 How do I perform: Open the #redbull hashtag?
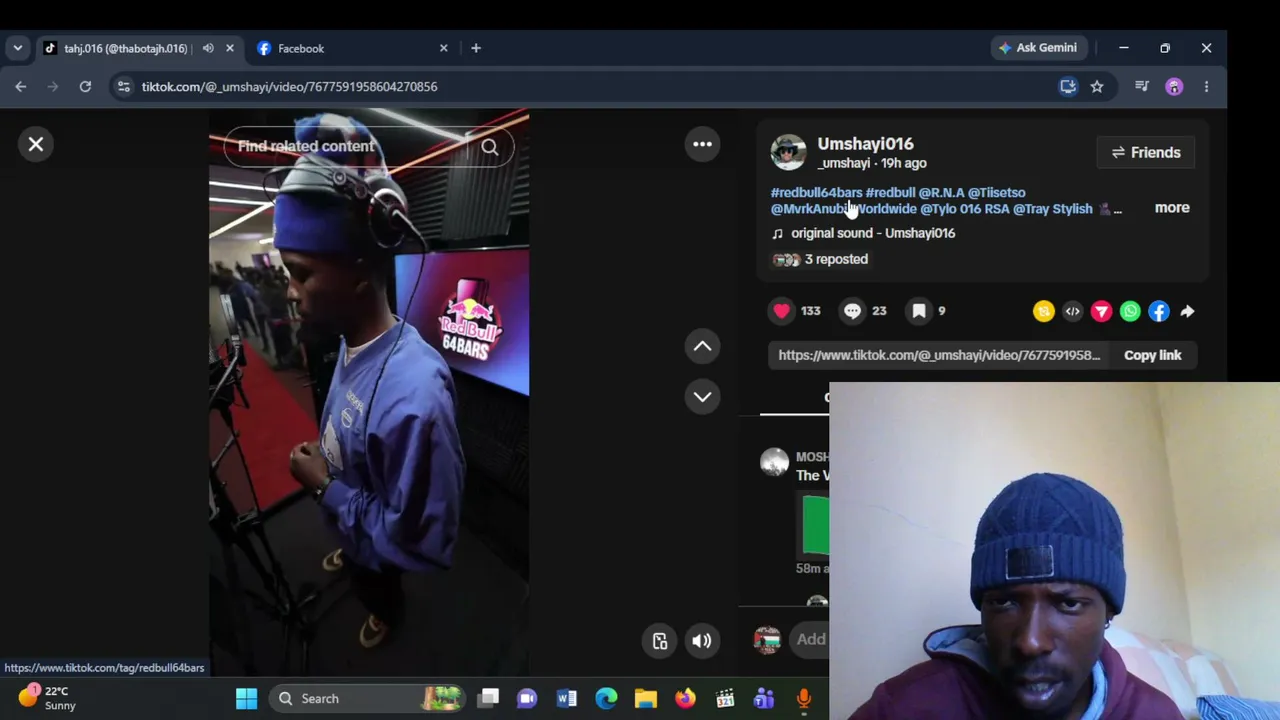[x=890, y=192]
